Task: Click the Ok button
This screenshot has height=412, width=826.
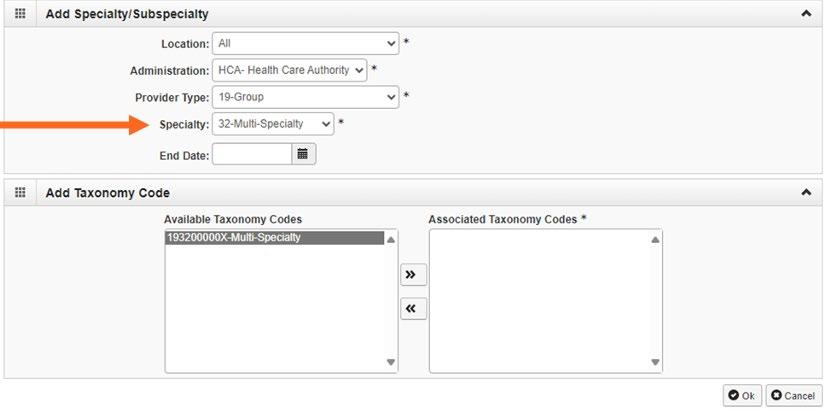Action: 742,396
